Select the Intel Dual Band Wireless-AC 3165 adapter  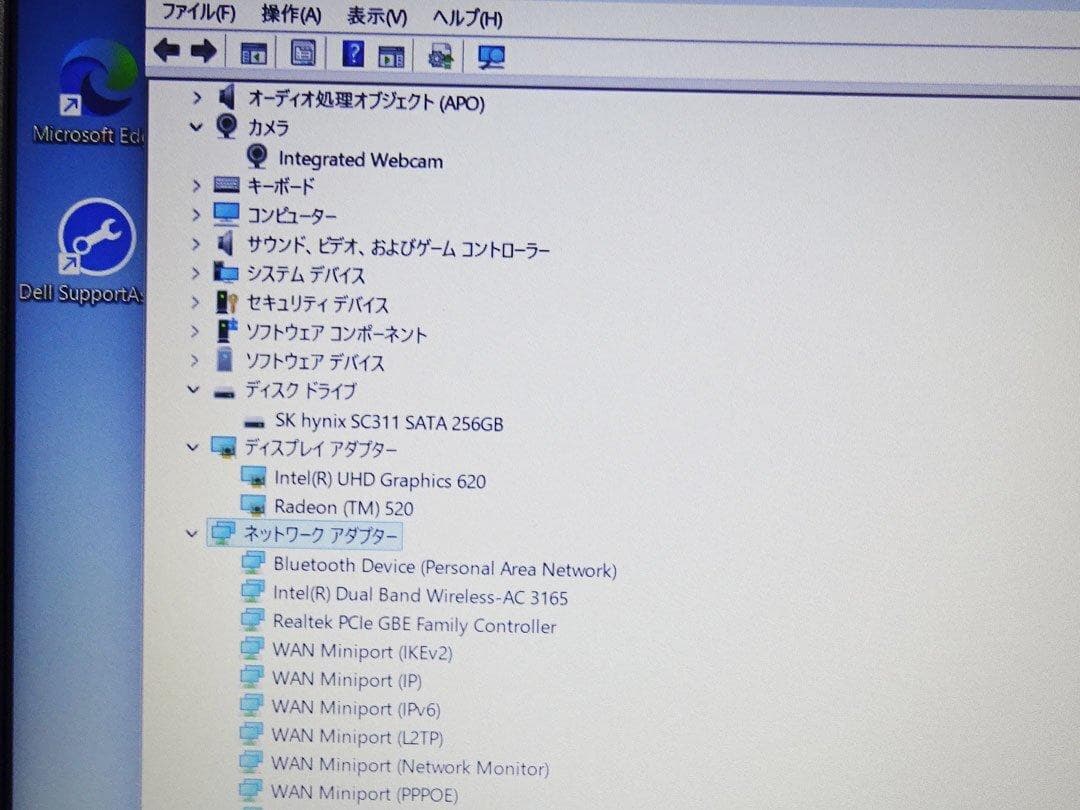(421, 596)
